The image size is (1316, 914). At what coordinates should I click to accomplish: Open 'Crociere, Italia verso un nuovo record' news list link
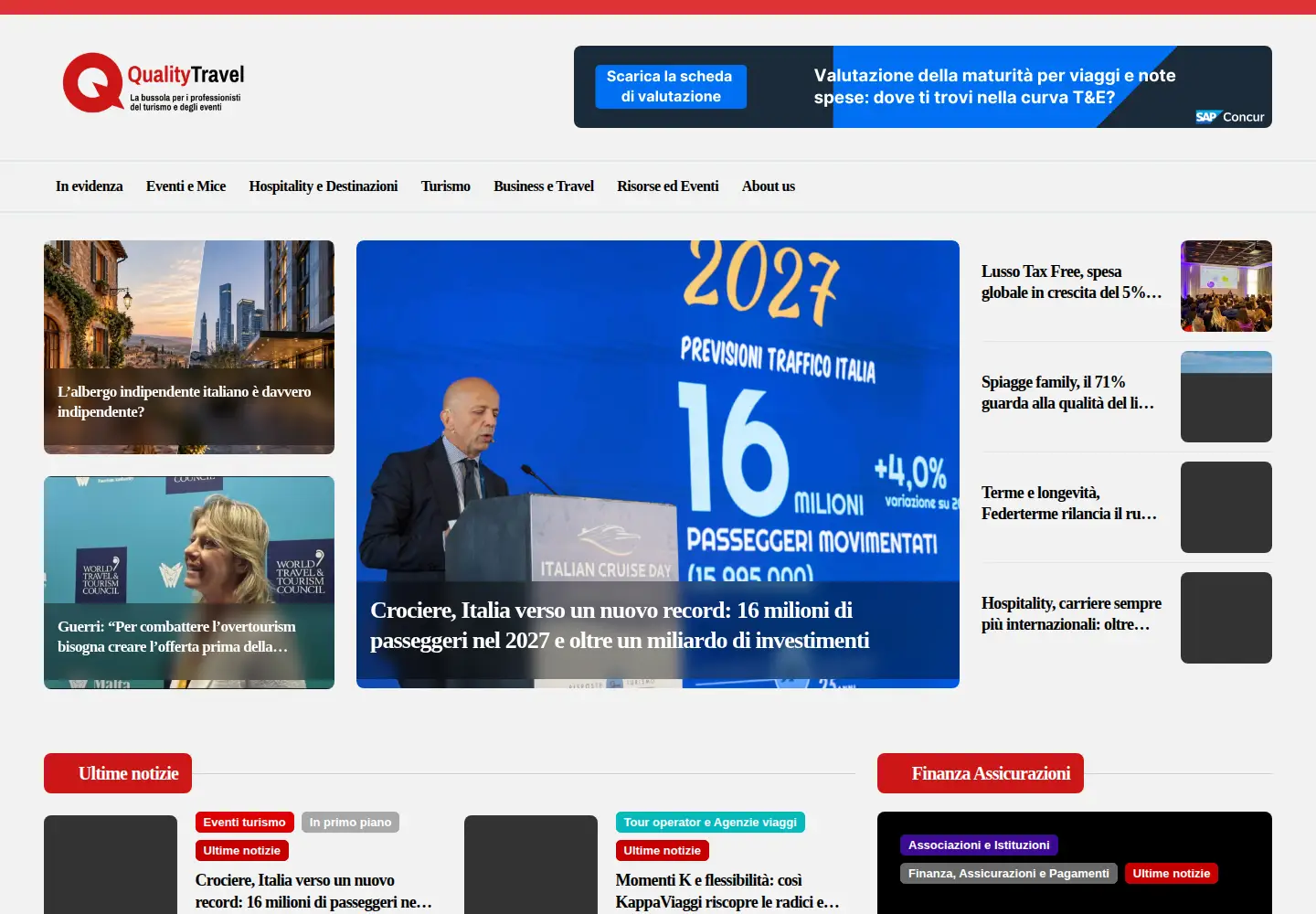coord(313,891)
